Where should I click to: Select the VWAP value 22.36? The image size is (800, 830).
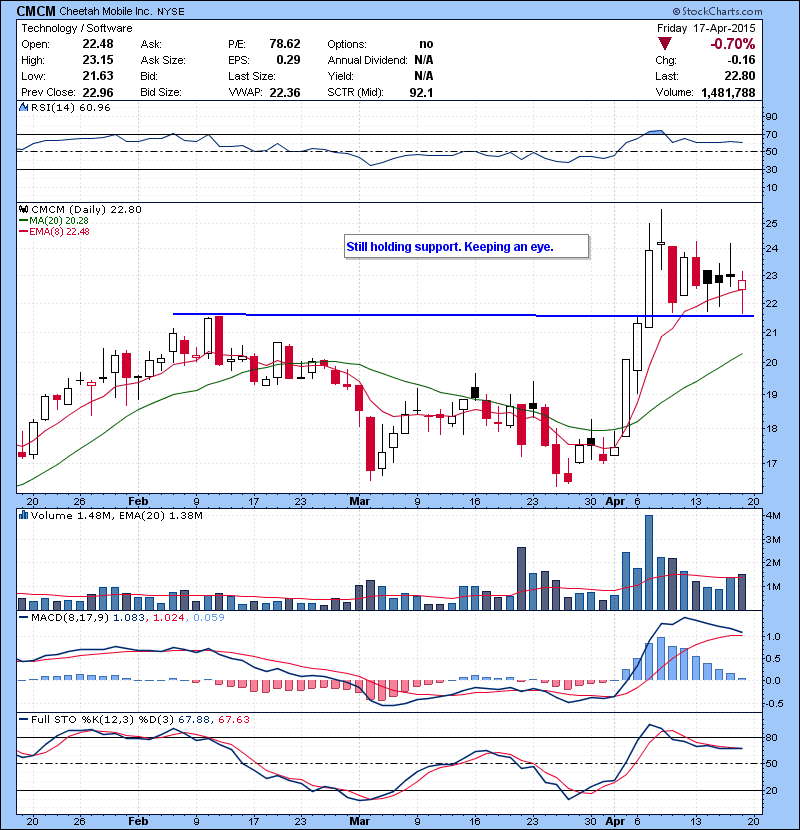pyautogui.click(x=285, y=92)
